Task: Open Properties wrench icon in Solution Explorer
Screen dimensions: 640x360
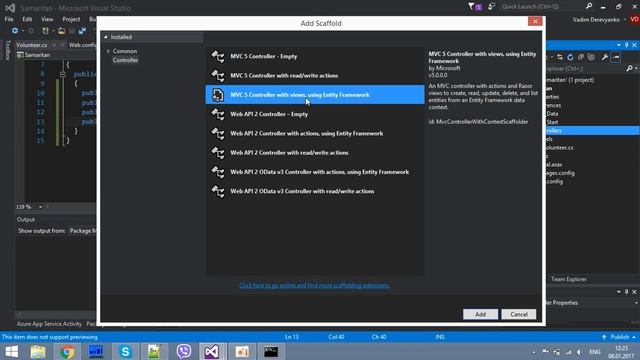Action: click(604, 57)
